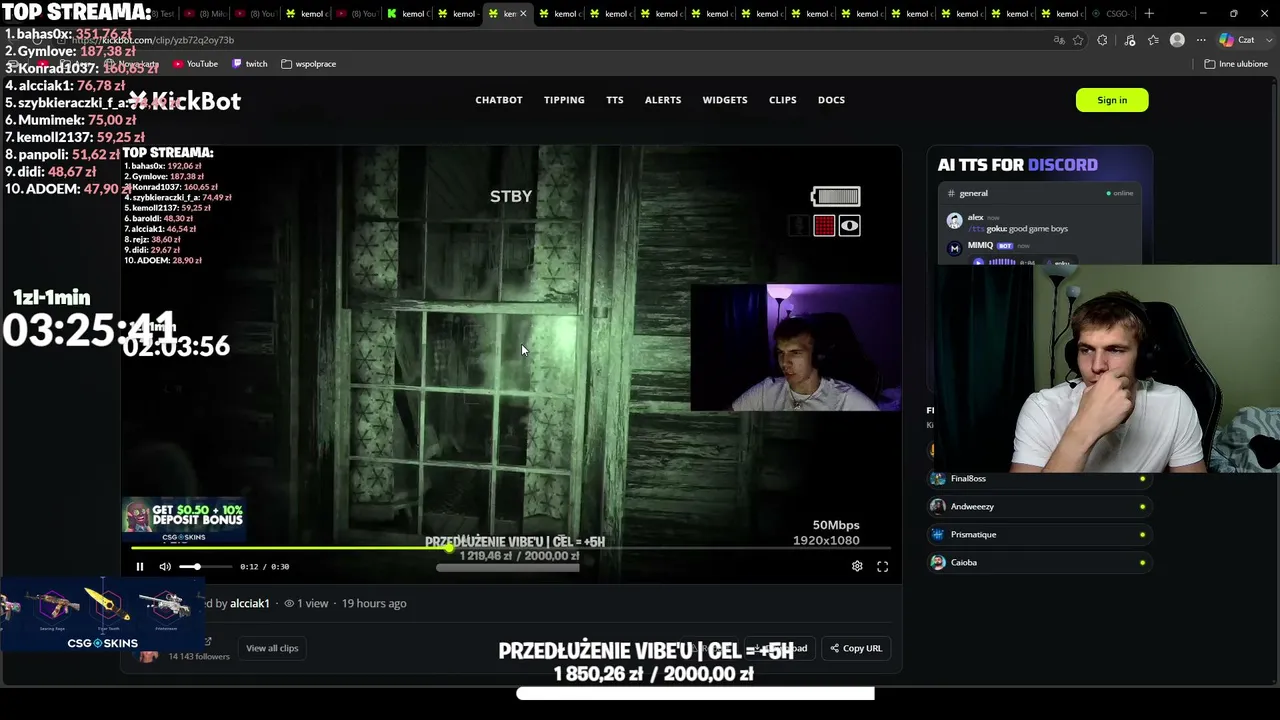Select the FinalBoss channel row

[x=1039, y=479]
